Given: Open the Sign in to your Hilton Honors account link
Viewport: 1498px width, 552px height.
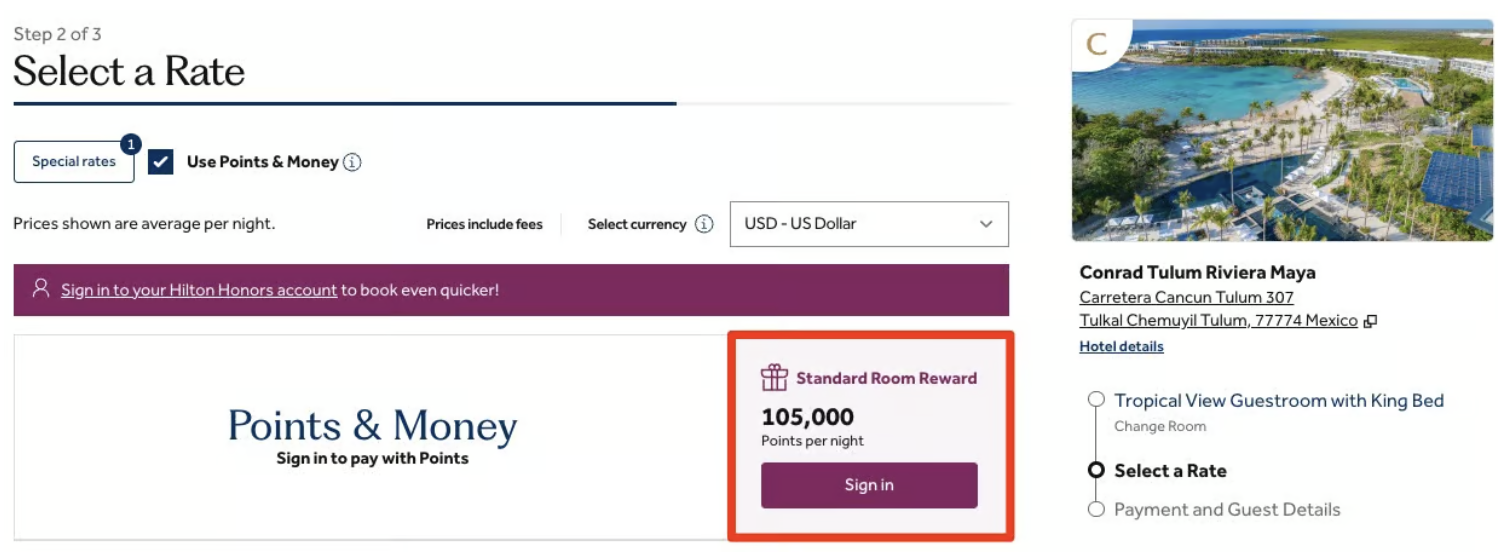Looking at the screenshot, I should click(199, 290).
